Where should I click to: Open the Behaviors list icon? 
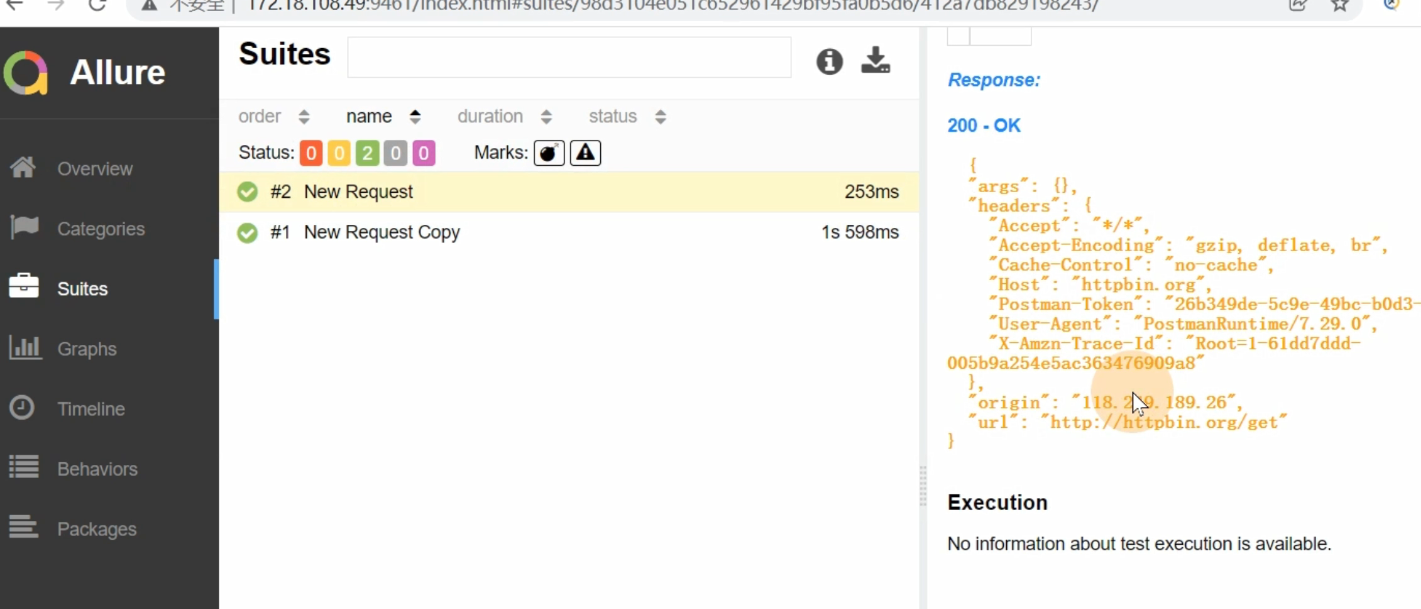[24, 468]
